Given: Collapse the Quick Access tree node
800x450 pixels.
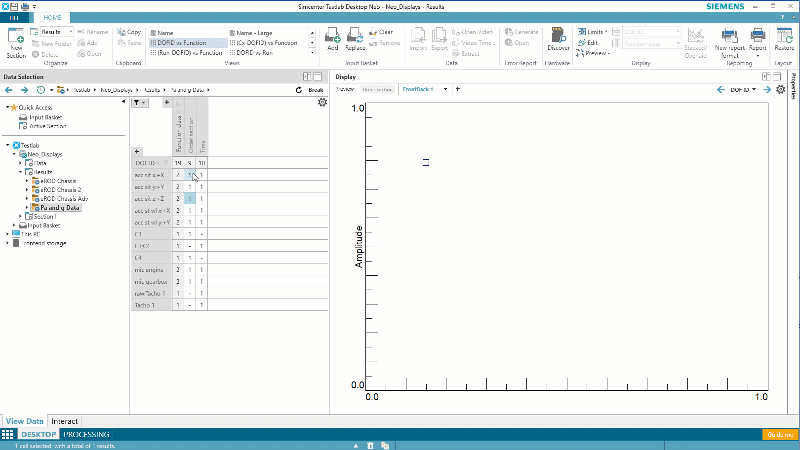Looking at the screenshot, I should pos(8,108).
